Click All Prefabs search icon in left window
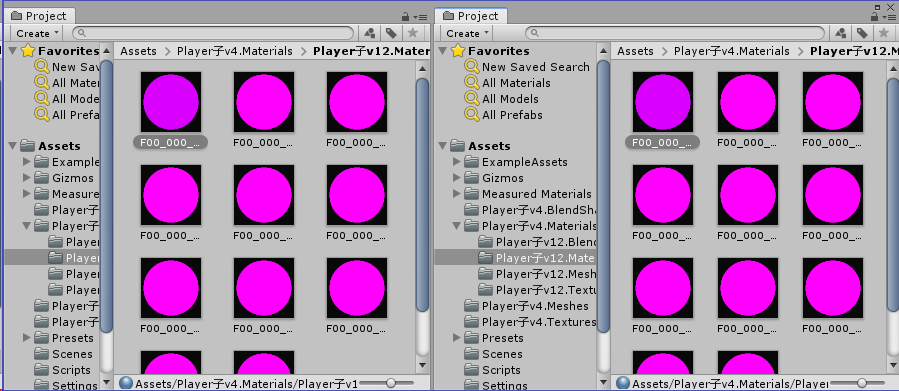Image resolution: width=899 pixels, height=391 pixels. pos(42,115)
